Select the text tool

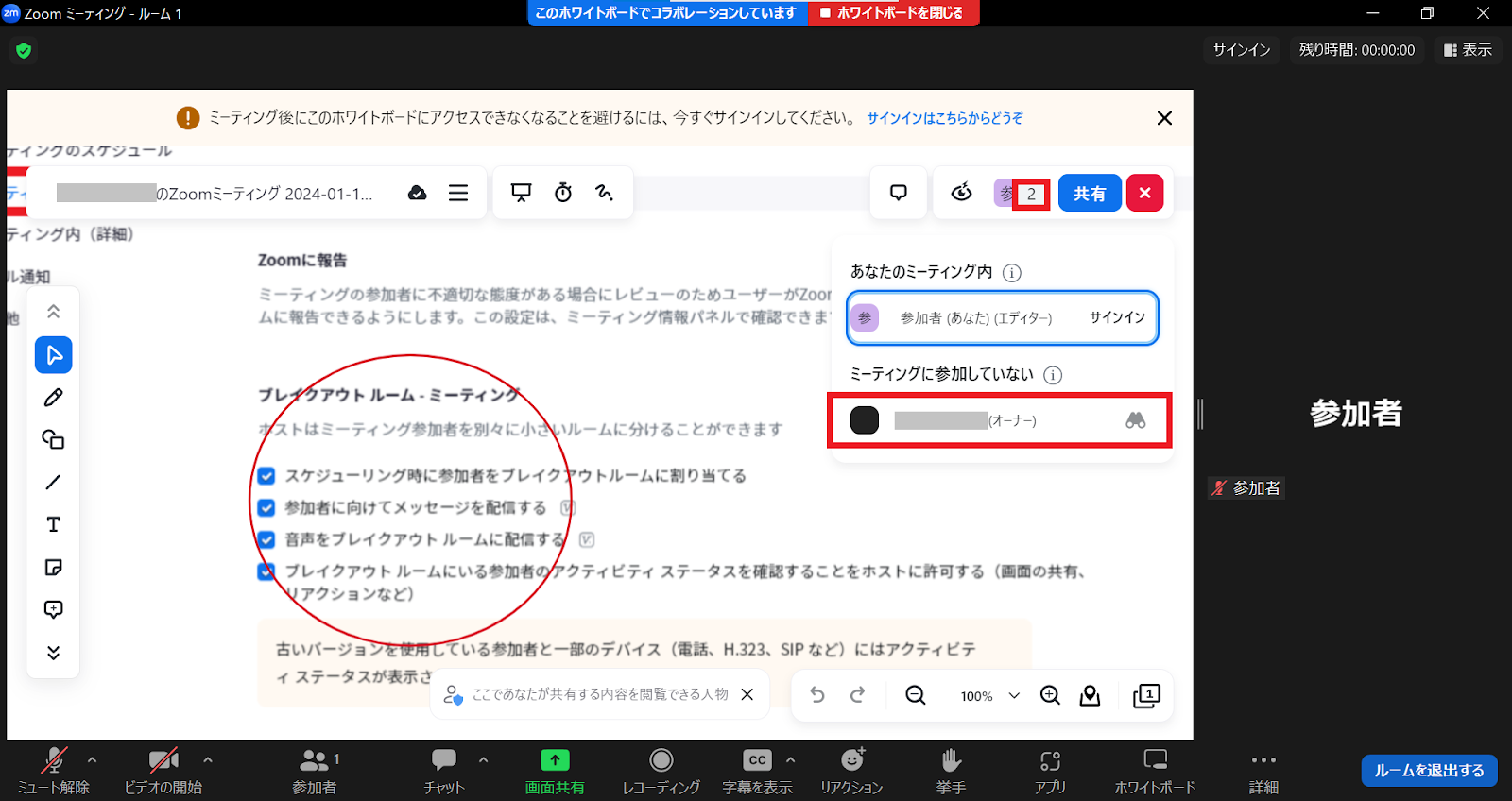[x=54, y=524]
